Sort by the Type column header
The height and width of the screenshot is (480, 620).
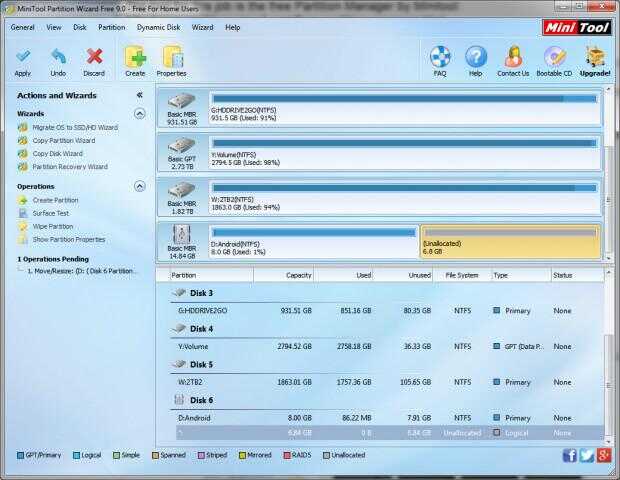pos(521,275)
